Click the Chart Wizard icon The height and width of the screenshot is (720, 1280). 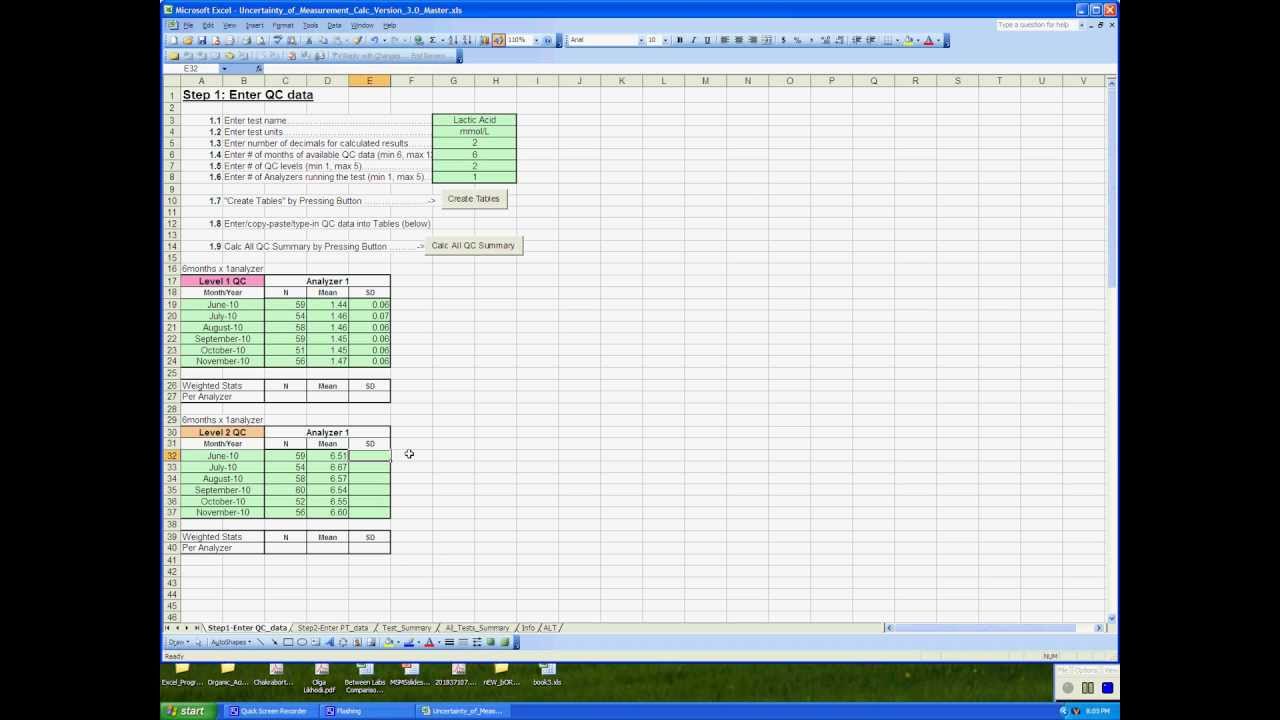(485, 40)
